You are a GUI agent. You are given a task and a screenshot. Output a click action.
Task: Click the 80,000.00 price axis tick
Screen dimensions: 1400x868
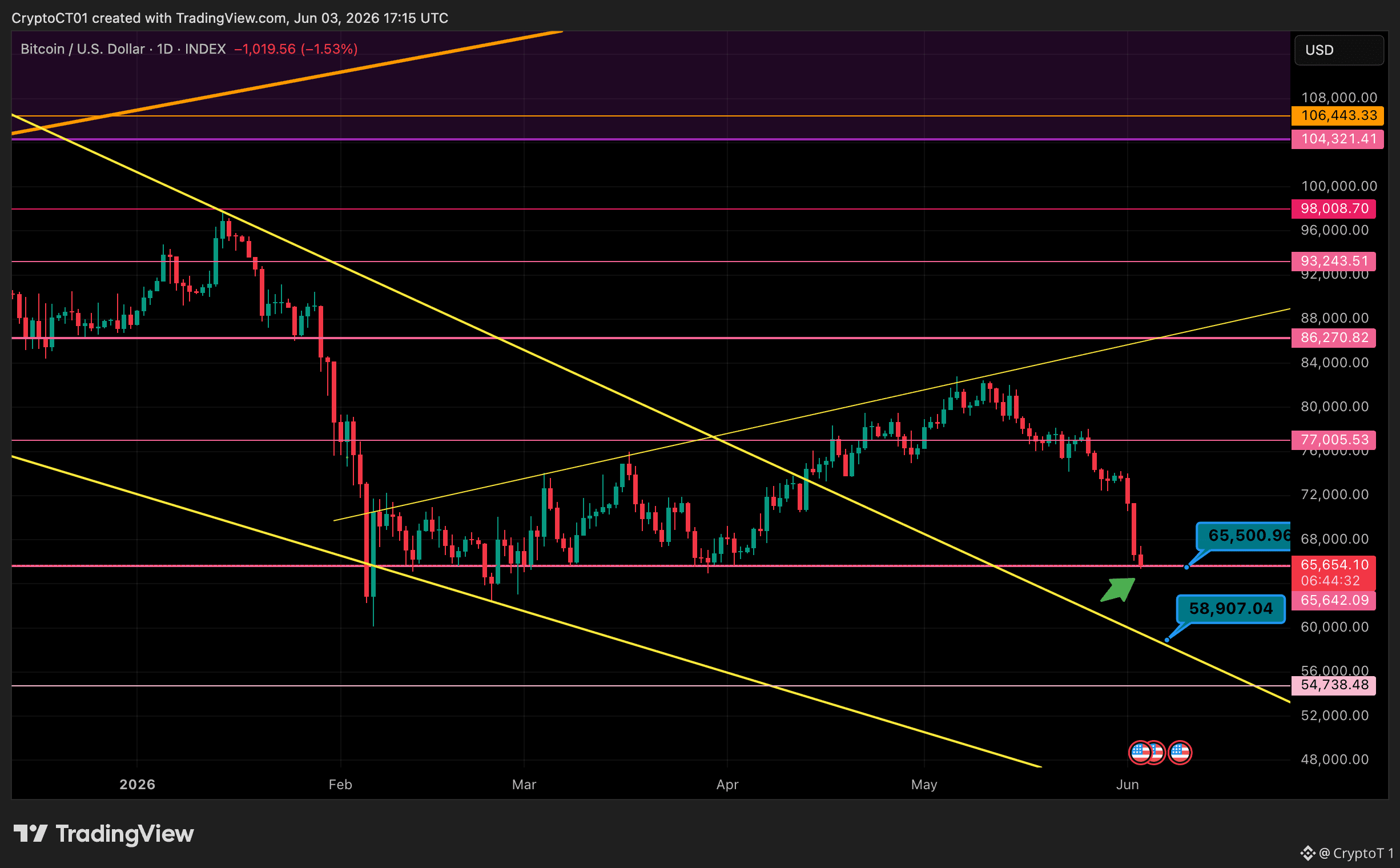(1334, 407)
